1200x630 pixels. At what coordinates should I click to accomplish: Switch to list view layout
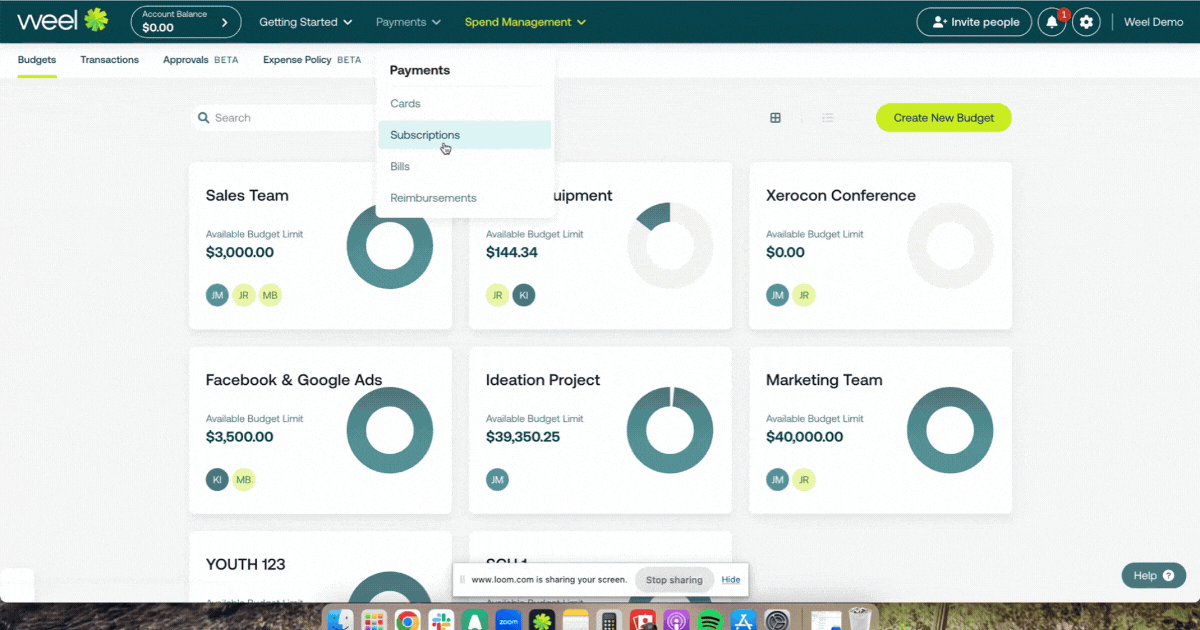[828, 117]
